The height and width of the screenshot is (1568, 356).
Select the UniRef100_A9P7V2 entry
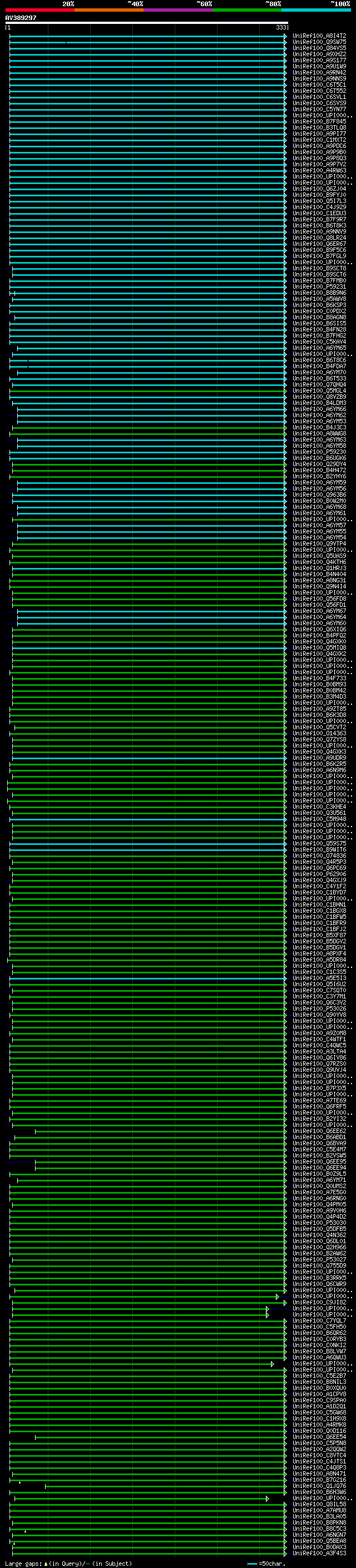(x=319, y=164)
